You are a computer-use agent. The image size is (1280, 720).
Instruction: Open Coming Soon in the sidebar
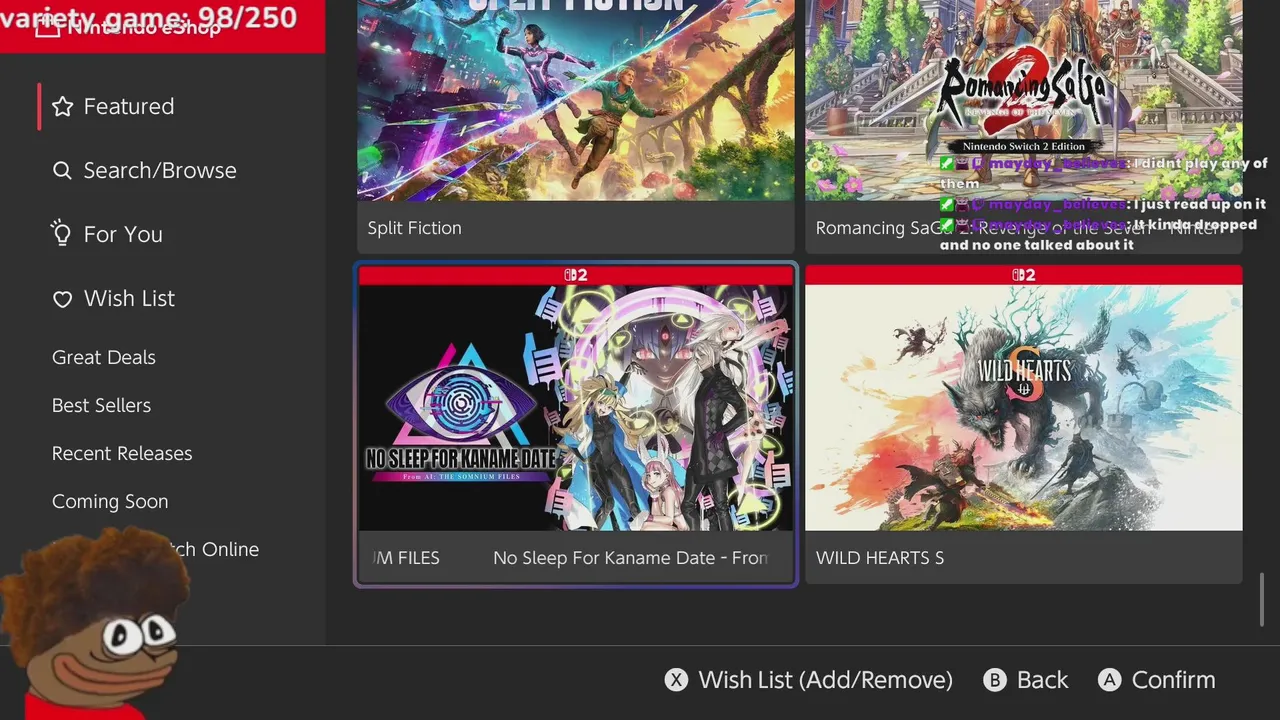pyautogui.click(x=110, y=502)
